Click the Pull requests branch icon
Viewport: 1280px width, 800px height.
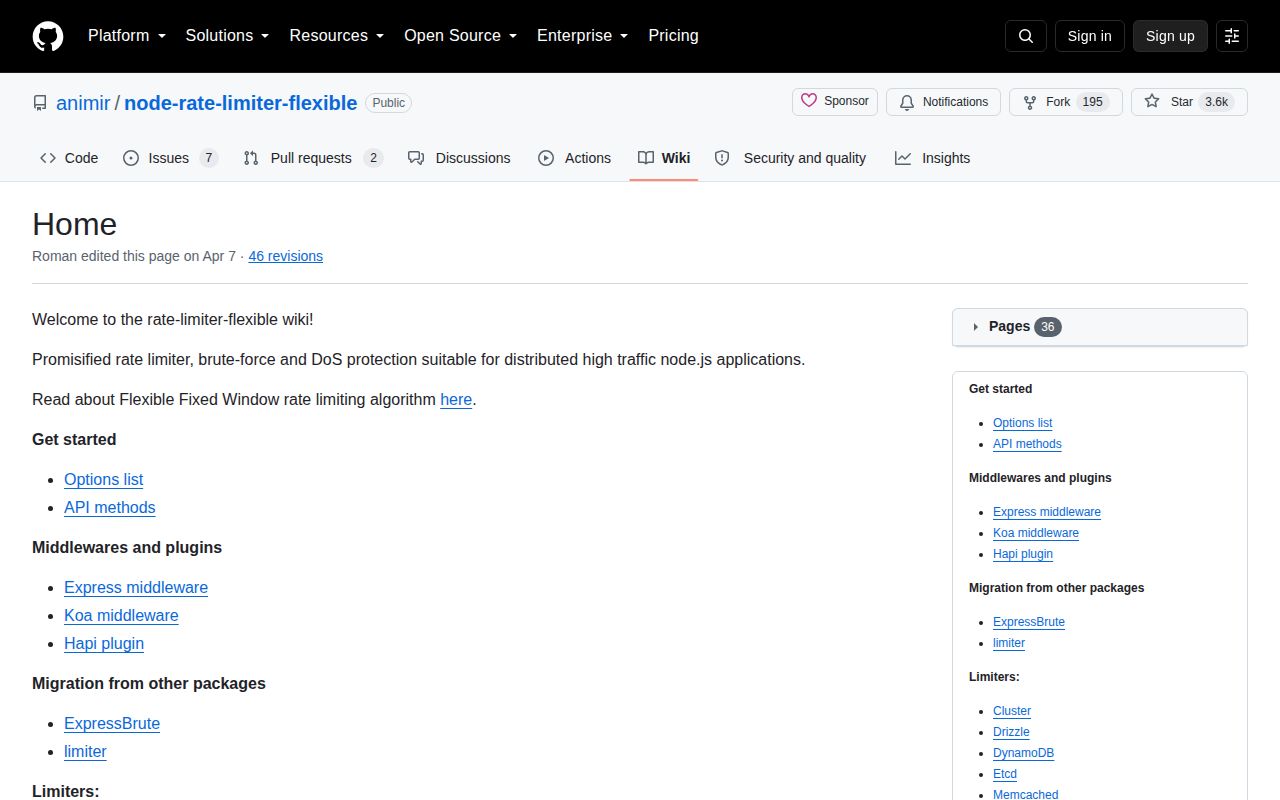[x=251, y=158]
